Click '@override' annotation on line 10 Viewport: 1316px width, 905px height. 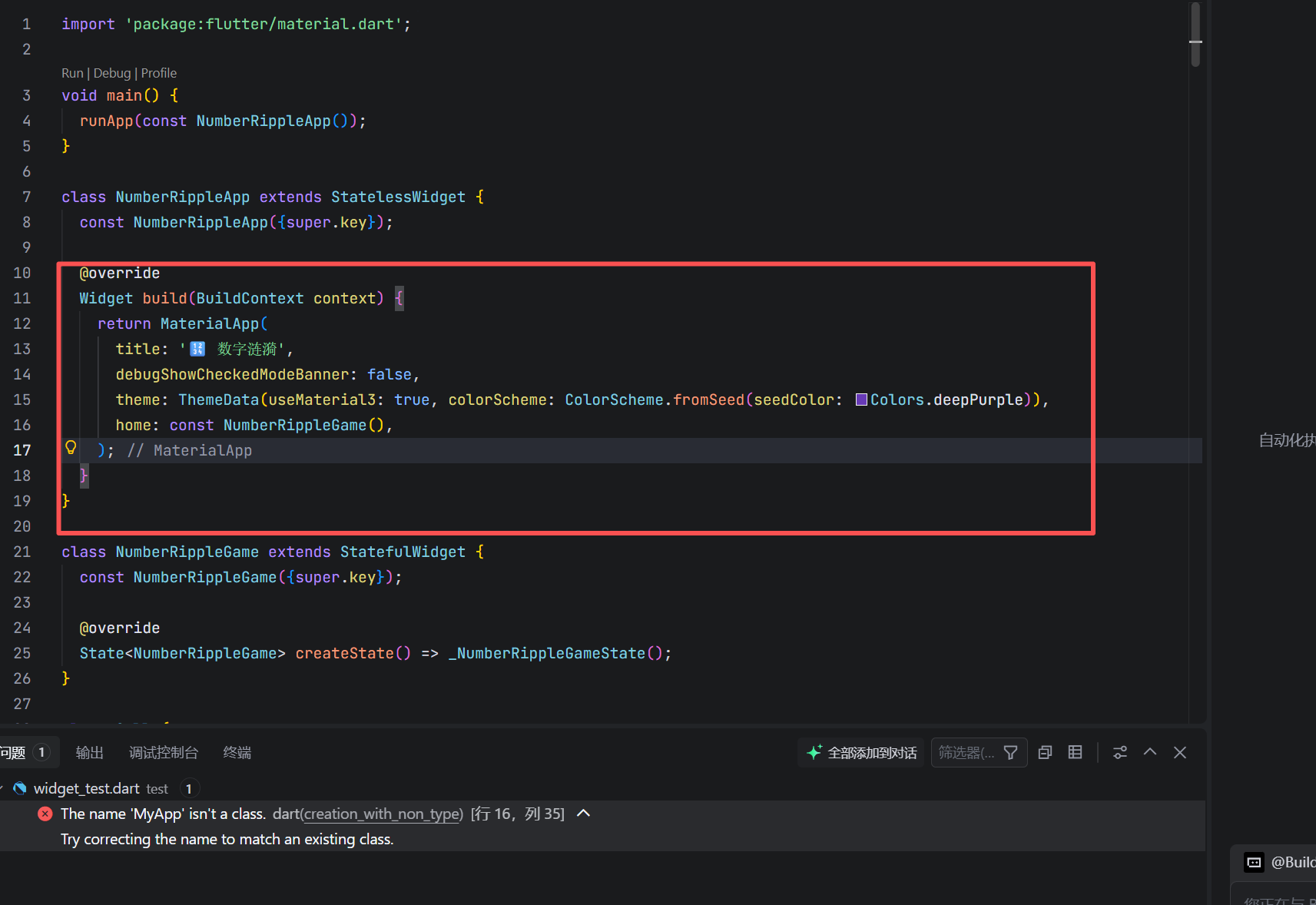tap(120, 273)
